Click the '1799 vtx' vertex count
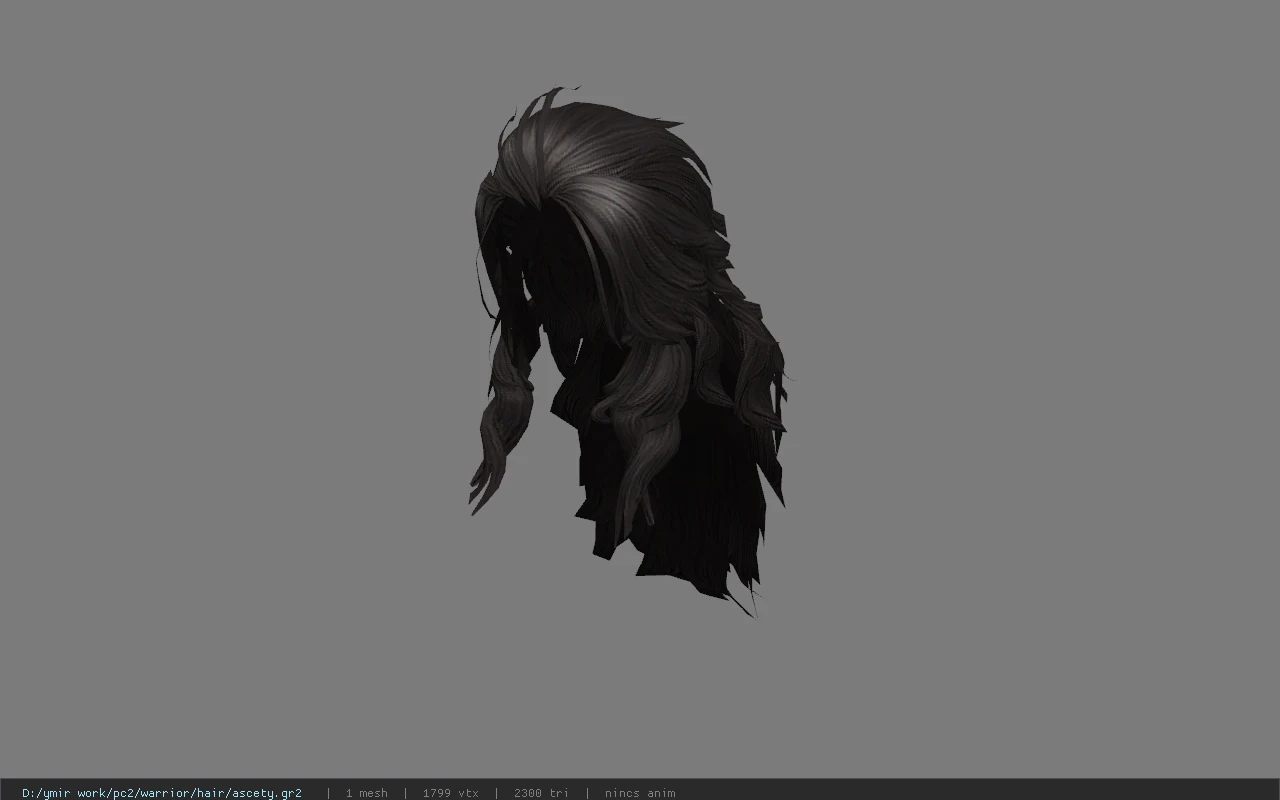The image size is (1280, 800). click(x=450, y=793)
